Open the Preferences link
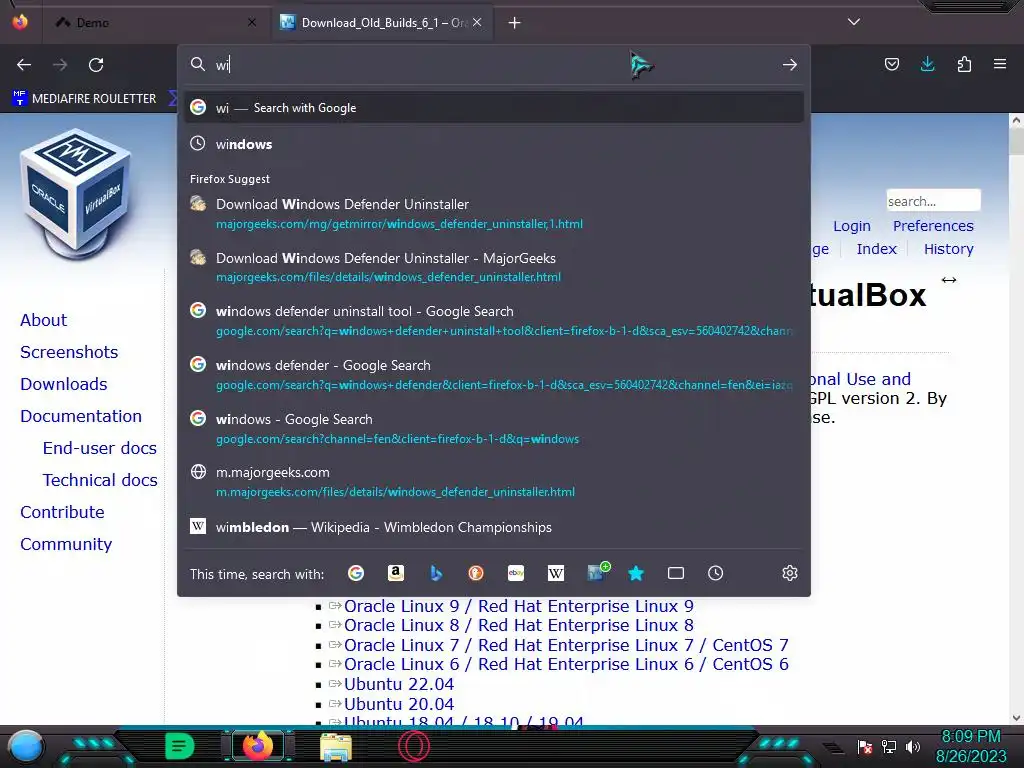The image size is (1024, 768). pyautogui.click(x=933, y=226)
